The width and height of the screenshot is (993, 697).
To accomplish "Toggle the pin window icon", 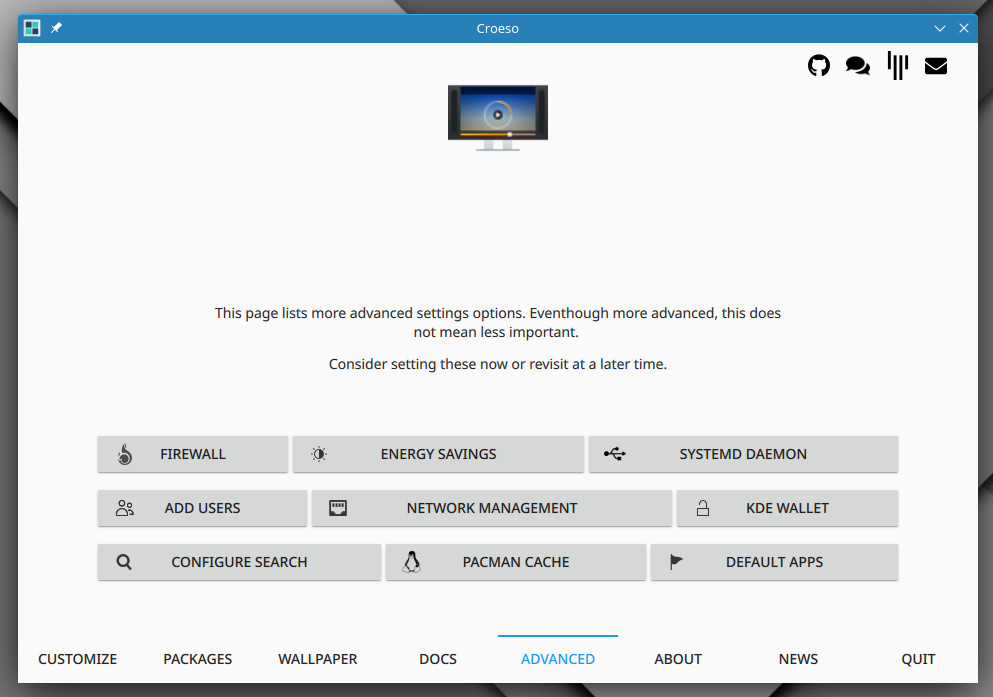I will (56, 28).
